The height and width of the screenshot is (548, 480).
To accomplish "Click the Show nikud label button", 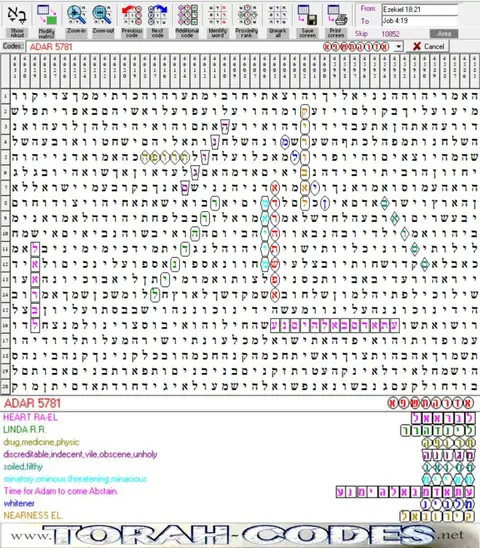I will click(x=17, y=33).
